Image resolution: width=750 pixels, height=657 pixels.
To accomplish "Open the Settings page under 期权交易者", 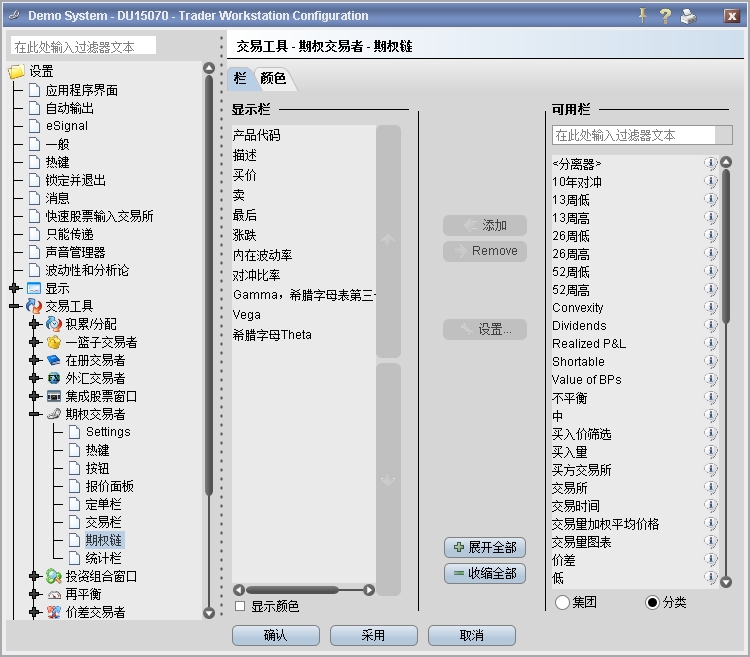I will (108, 432).
